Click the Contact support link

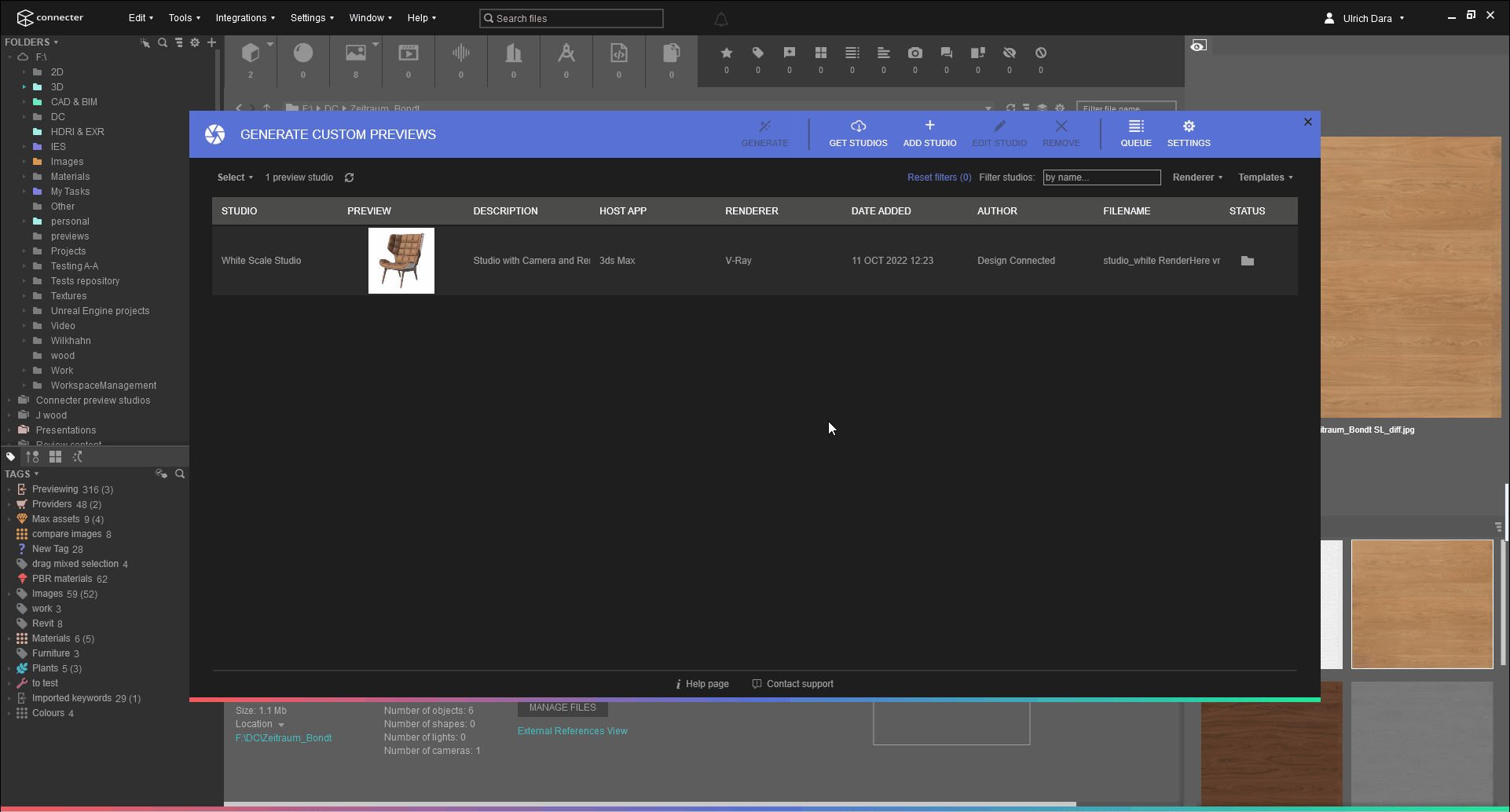[x=793, y=684]
